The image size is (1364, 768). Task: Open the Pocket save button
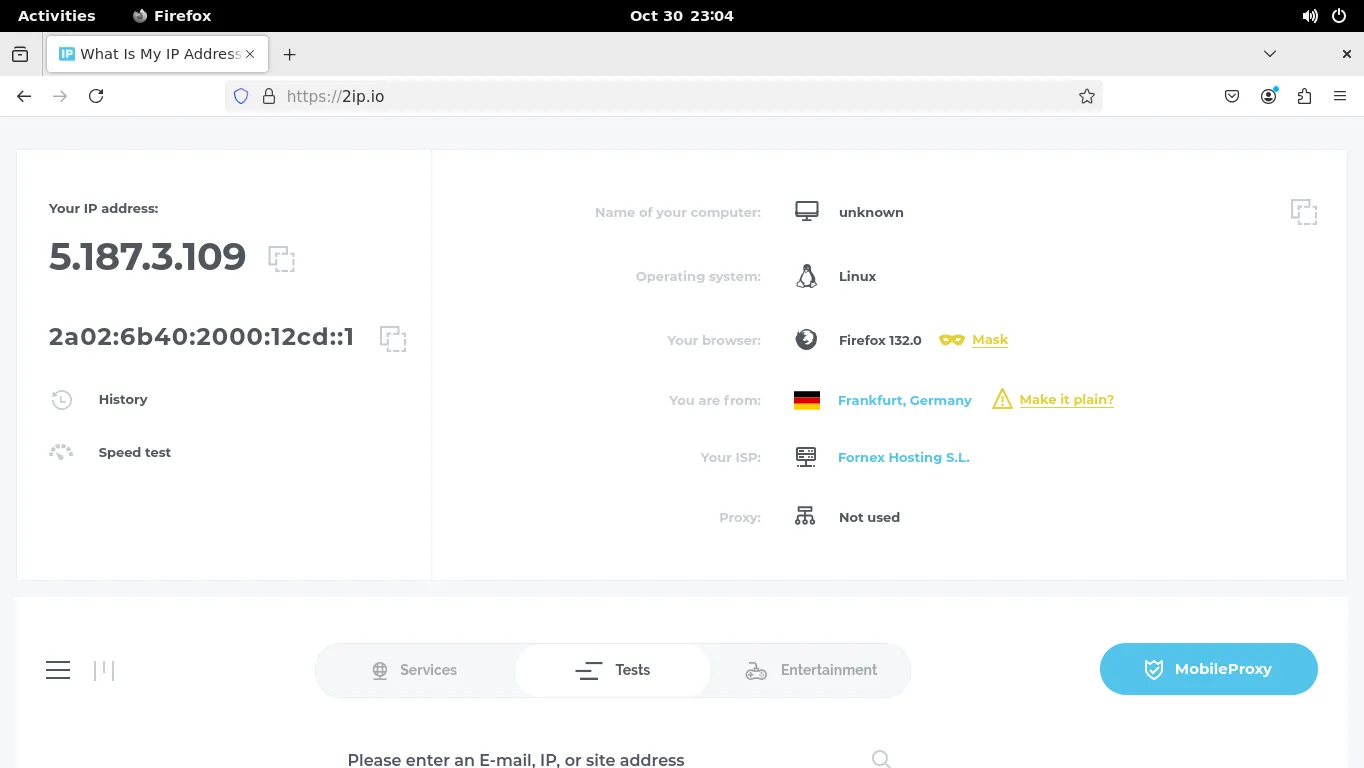pyautogui.click(x=1232, y=96)
